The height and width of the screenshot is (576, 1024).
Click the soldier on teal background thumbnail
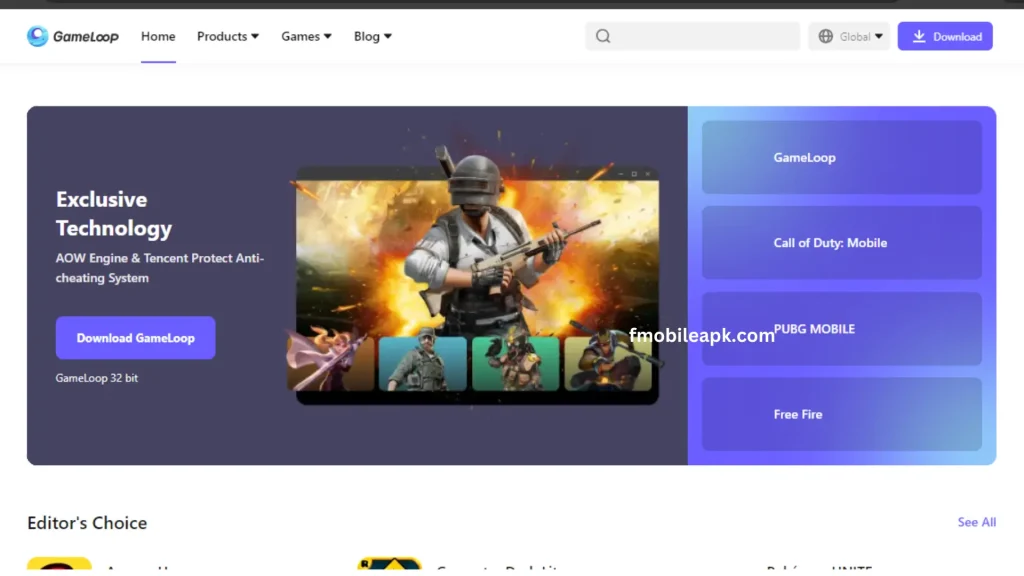[423, 364]
